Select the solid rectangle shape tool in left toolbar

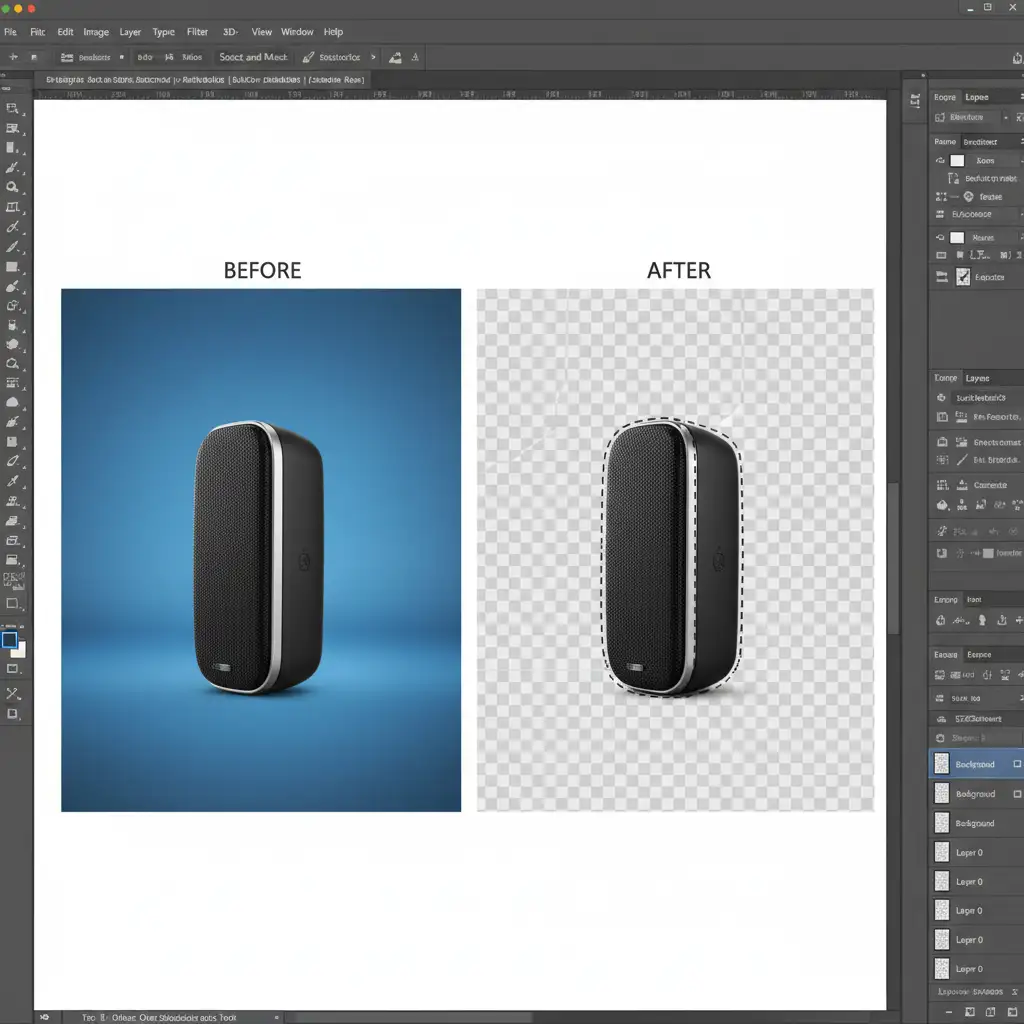pyautogui.click(x=12, y=267)
